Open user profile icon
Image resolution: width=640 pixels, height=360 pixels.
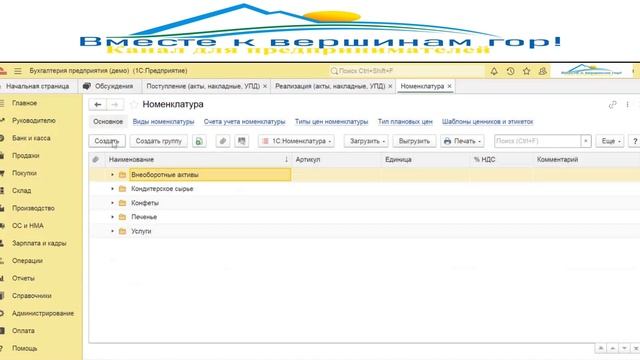point(542,71)
